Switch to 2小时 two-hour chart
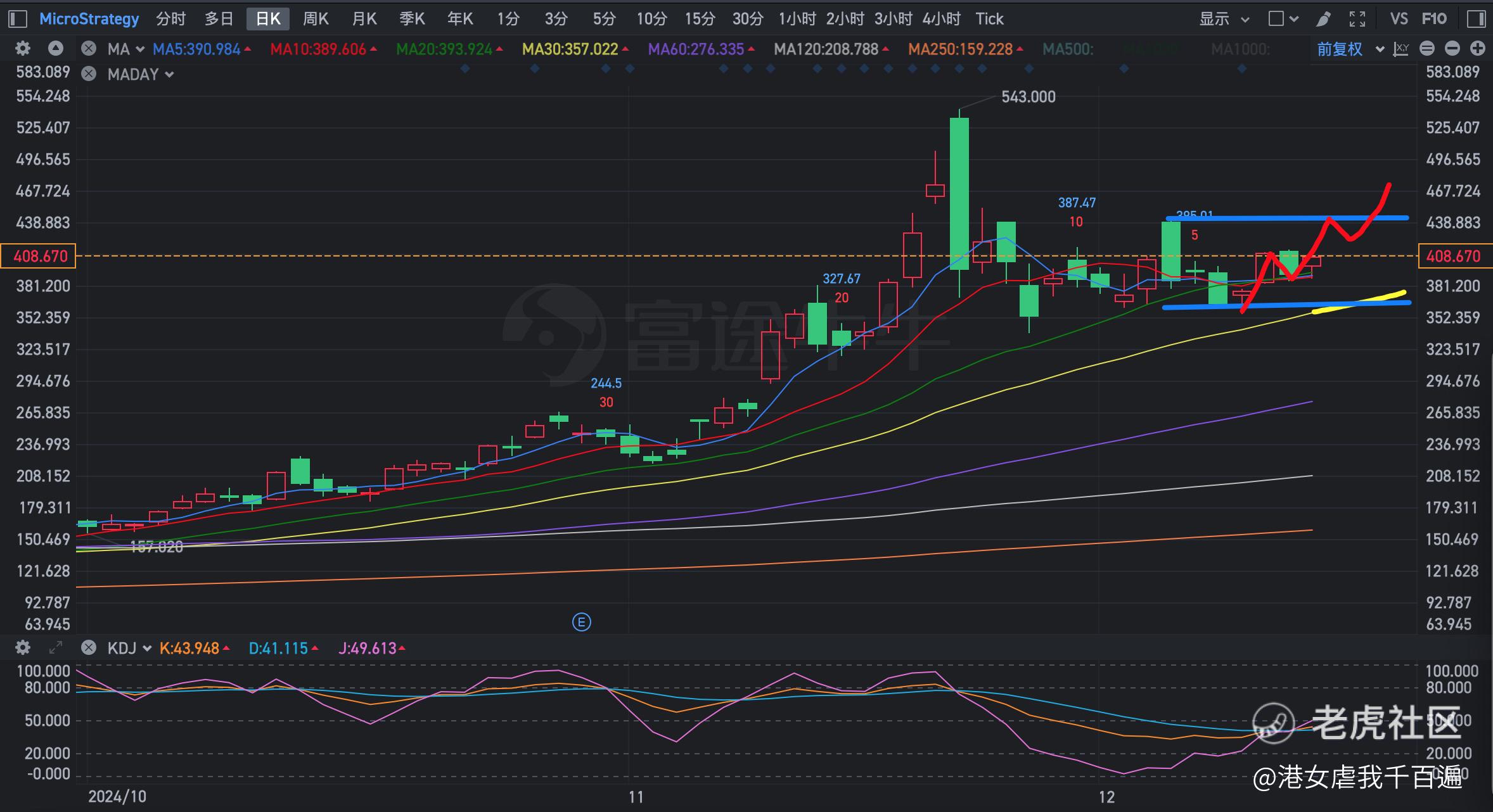 [x=845, y=19]
